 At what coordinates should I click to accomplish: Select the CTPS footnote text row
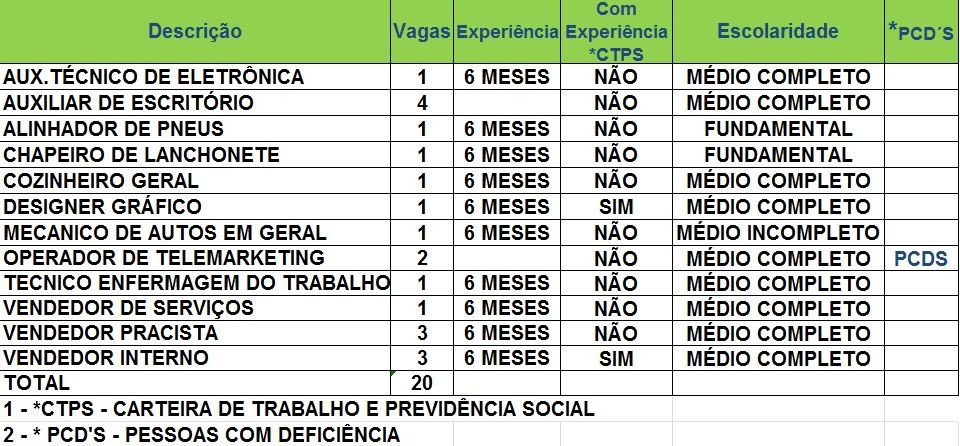(300, 408)
